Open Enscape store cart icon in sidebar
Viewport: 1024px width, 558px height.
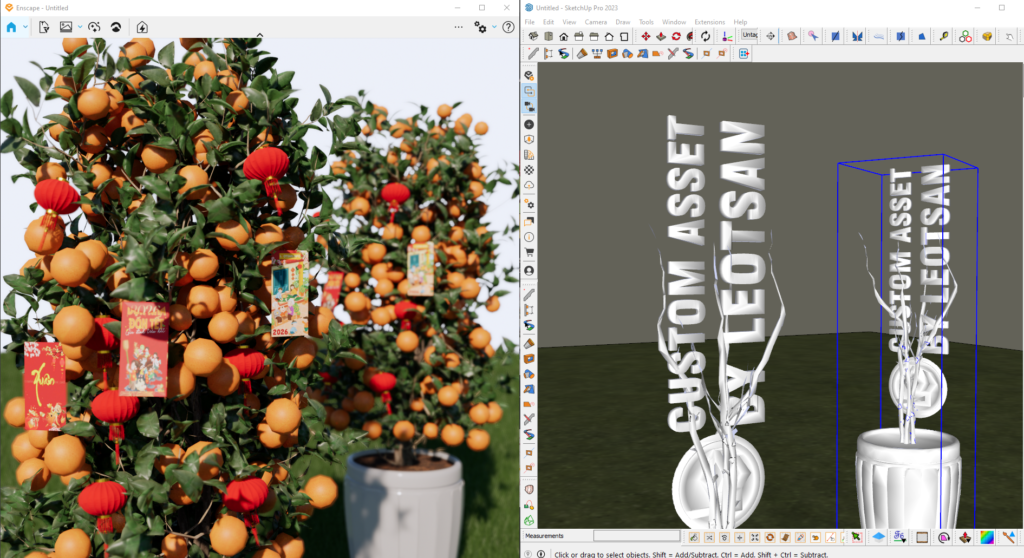pos(529,252)
